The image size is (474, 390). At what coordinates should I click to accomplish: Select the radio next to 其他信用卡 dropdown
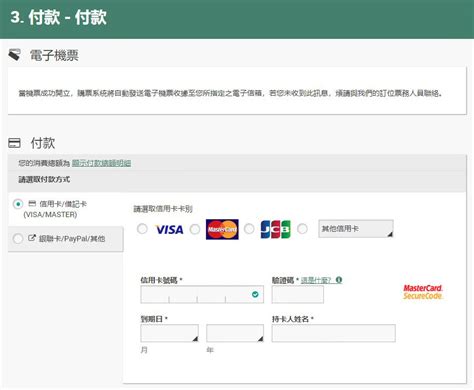[302, 229]
